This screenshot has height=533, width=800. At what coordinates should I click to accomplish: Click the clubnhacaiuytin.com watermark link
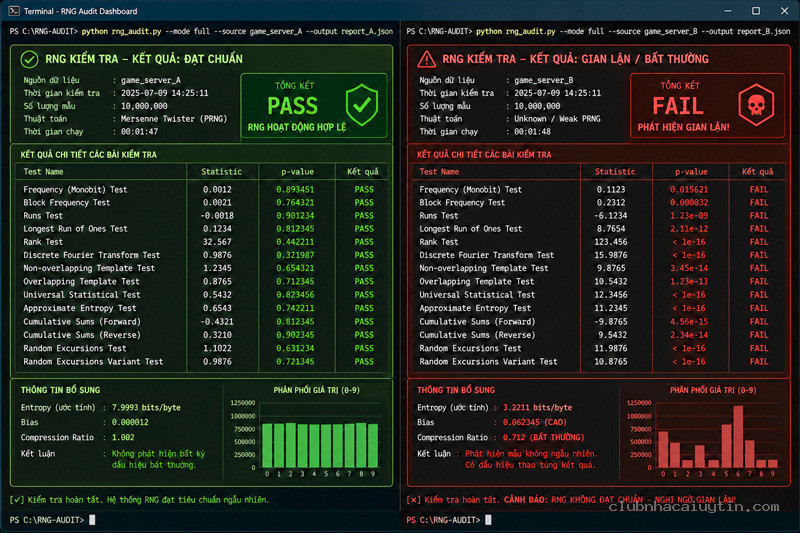tap(694, 506)
